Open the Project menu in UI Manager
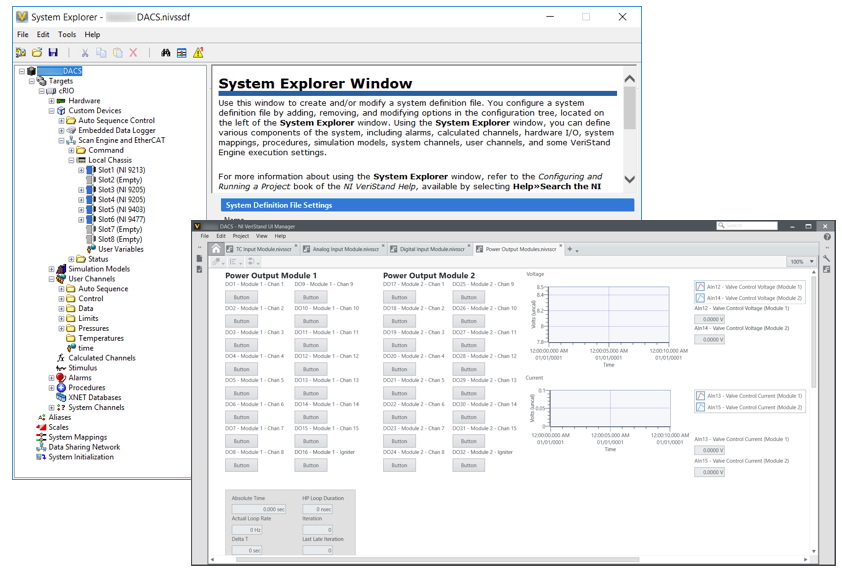This screenshot has height=570, width=842. pos(241,236)
